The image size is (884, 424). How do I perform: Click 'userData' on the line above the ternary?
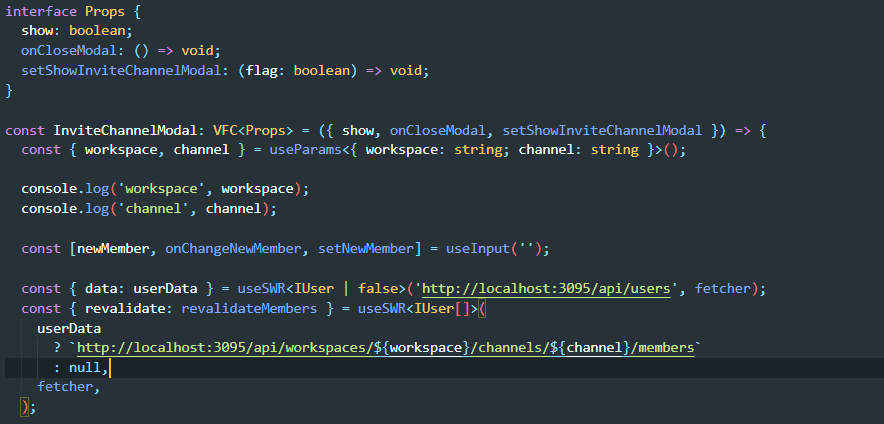[69, 328]
